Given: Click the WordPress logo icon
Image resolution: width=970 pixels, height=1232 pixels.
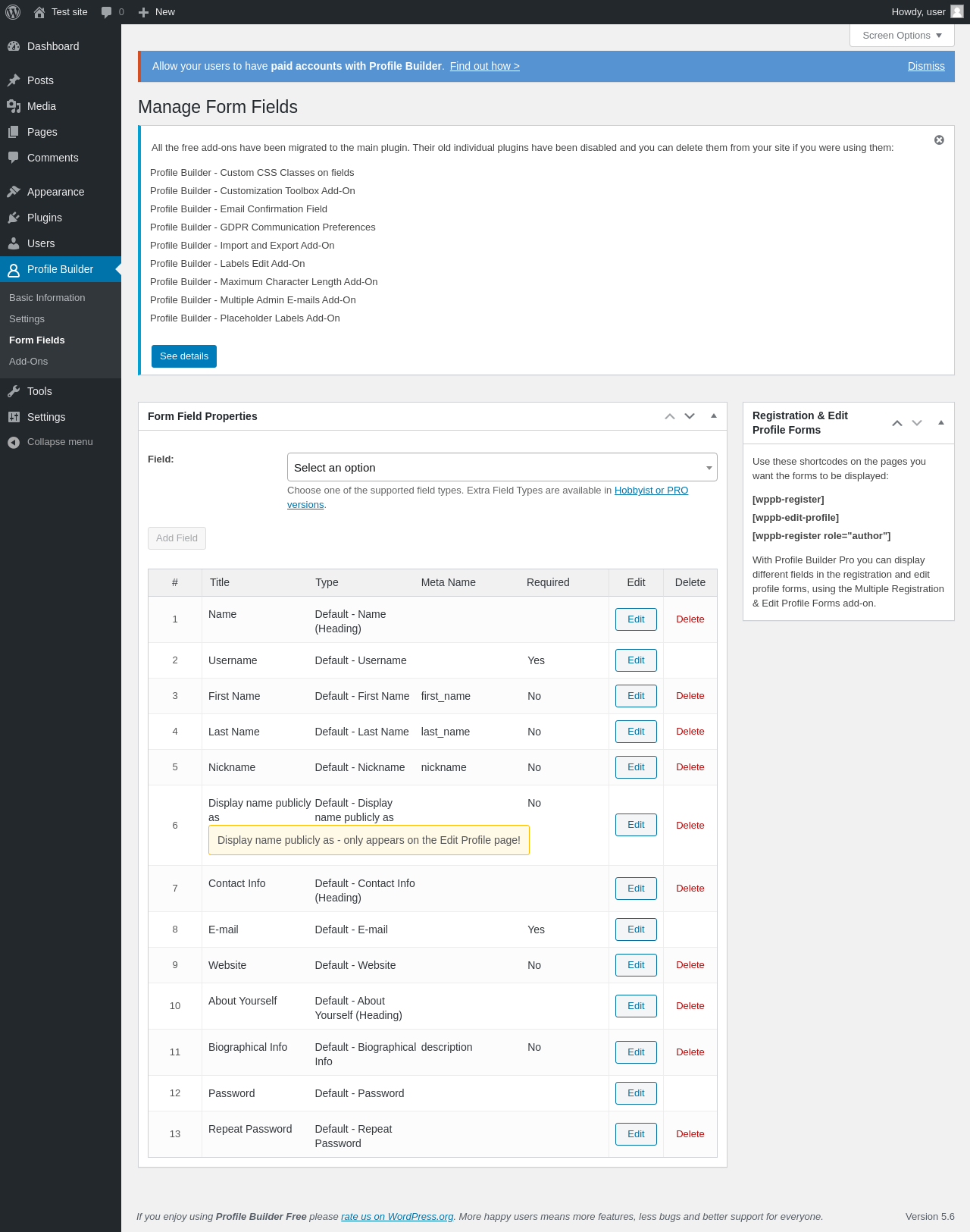Looking at the screenshot, I should click(x=13, y=12).
